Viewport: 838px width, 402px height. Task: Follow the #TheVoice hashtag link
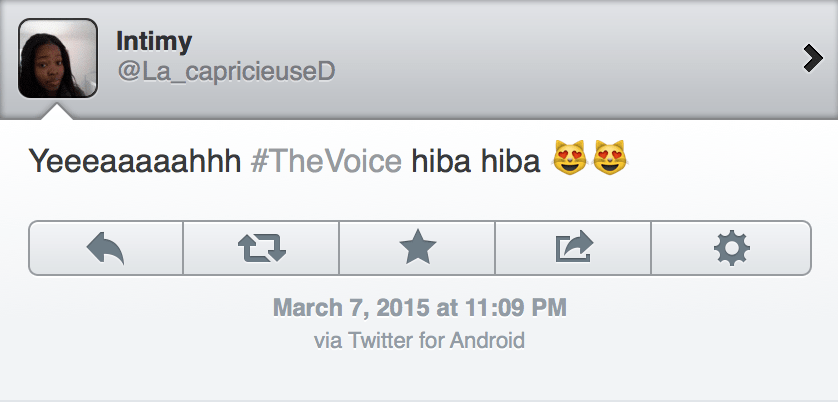coord(325,160)
